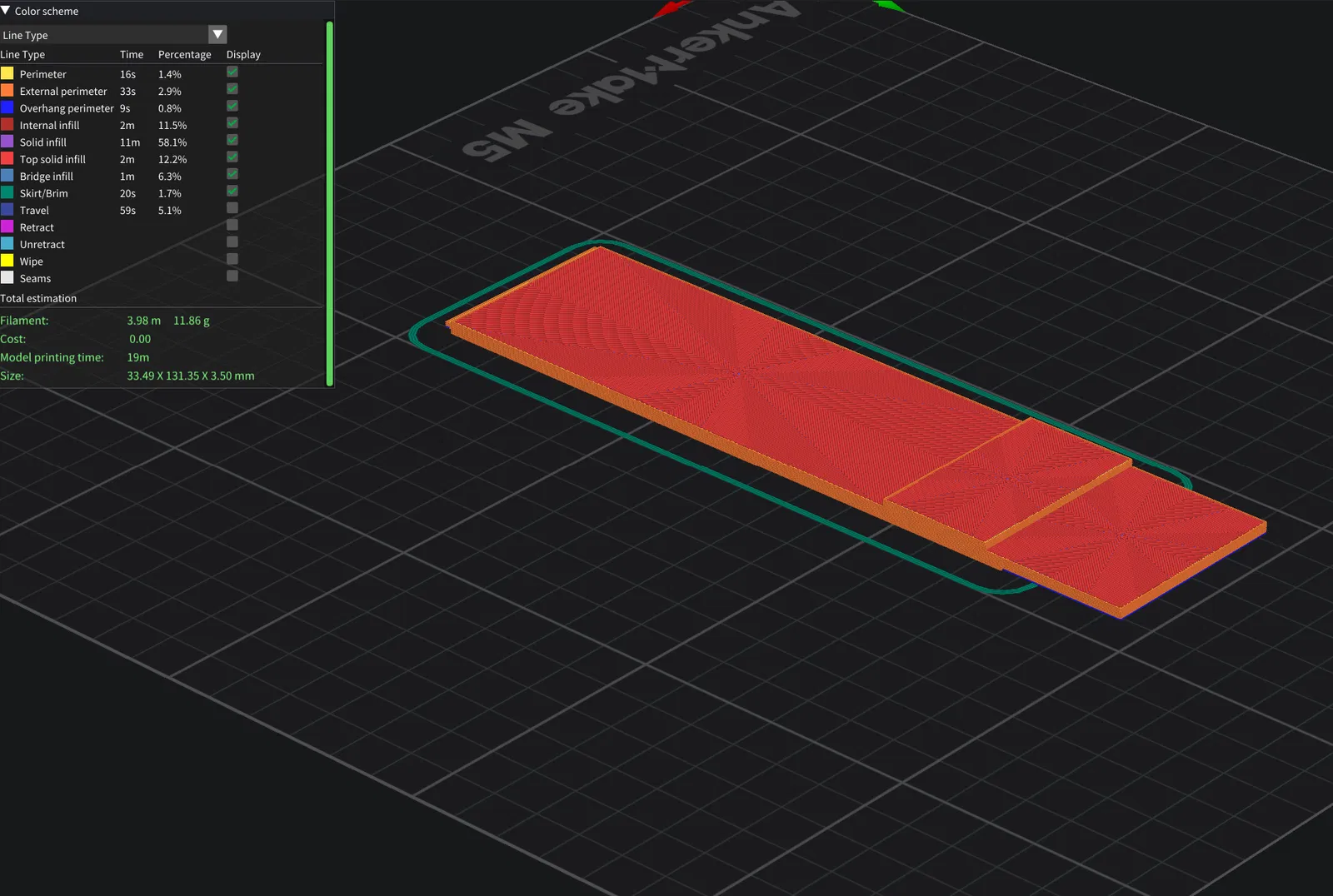Enable Travel moves display checkbox
1333x896 pixels.
(x=232, y=208)
